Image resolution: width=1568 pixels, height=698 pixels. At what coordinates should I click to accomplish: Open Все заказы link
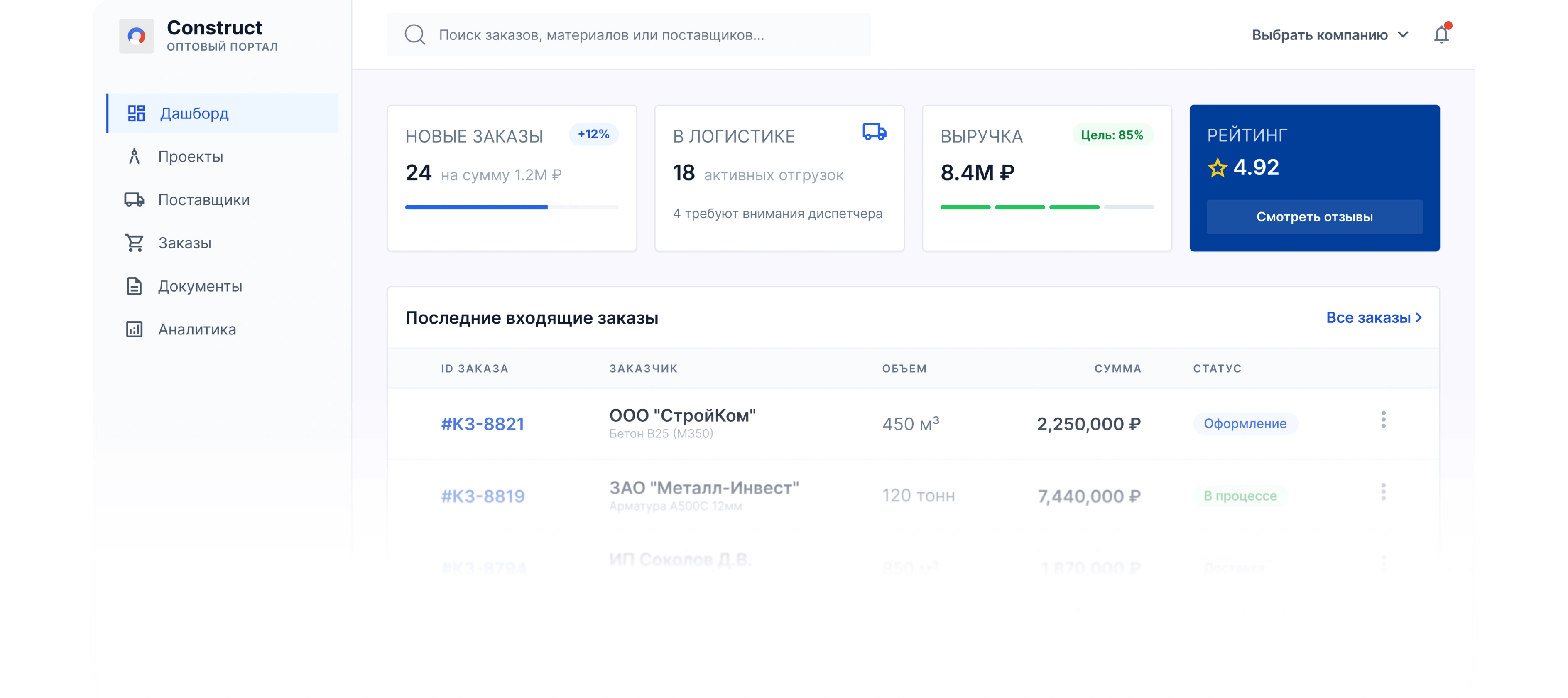pos(1374,317)
